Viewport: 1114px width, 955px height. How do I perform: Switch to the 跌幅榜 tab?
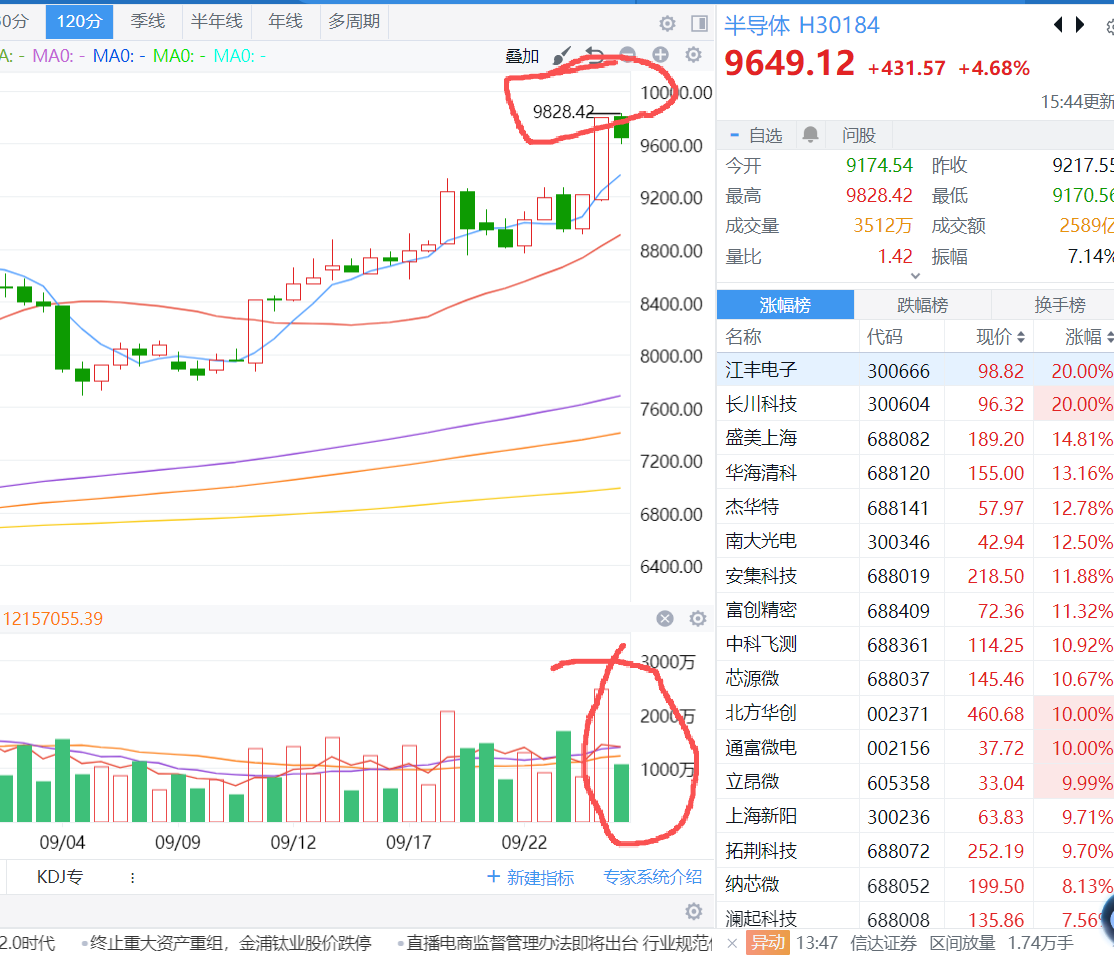922,305
